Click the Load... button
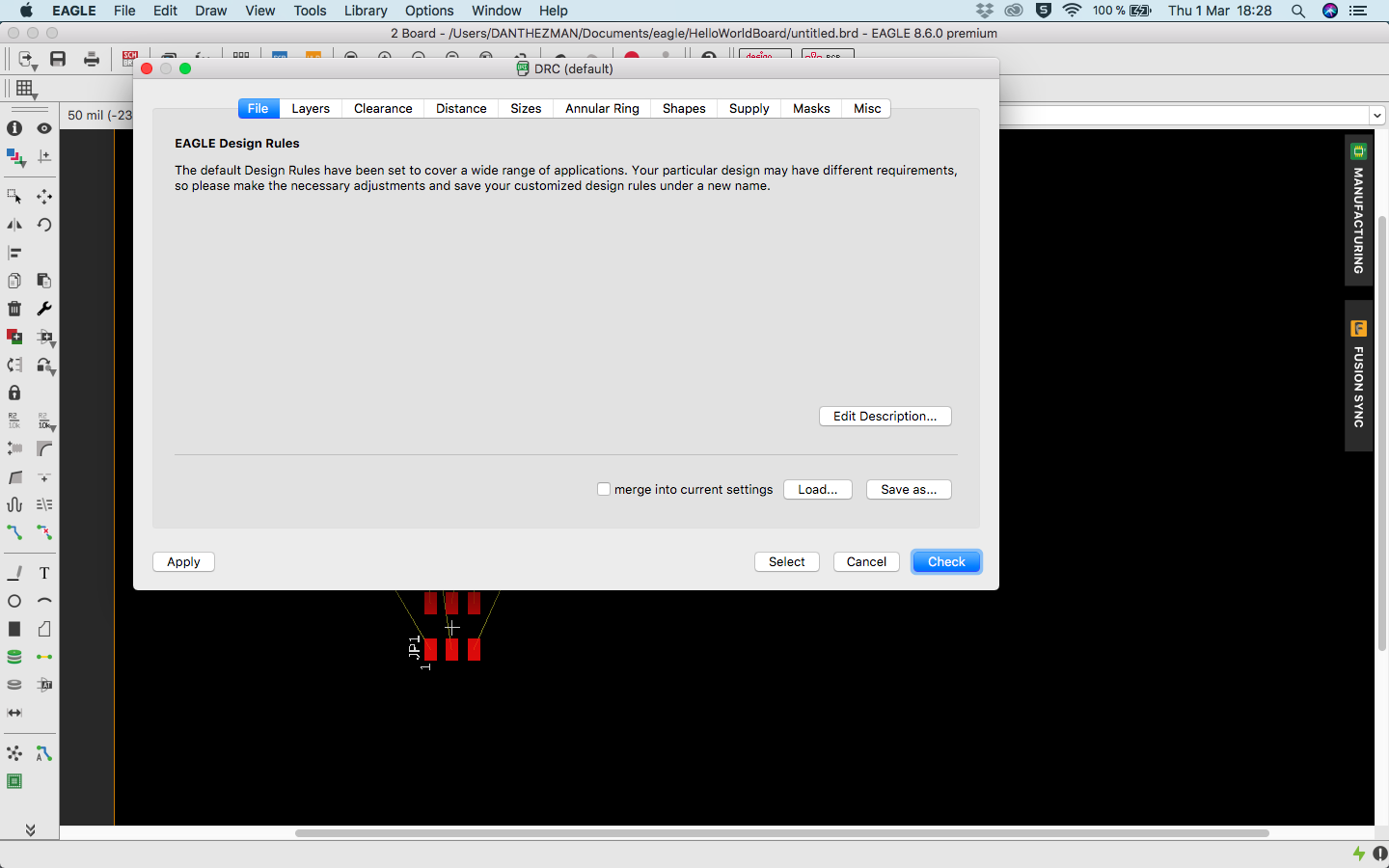Viewport: 1389px width, 868px height. [818, 489]
